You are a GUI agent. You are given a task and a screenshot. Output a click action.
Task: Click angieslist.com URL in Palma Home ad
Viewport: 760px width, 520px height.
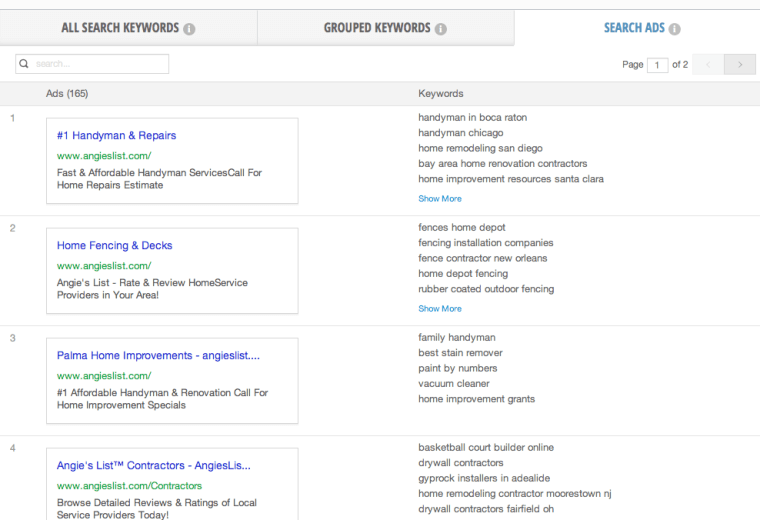point(104,376)
